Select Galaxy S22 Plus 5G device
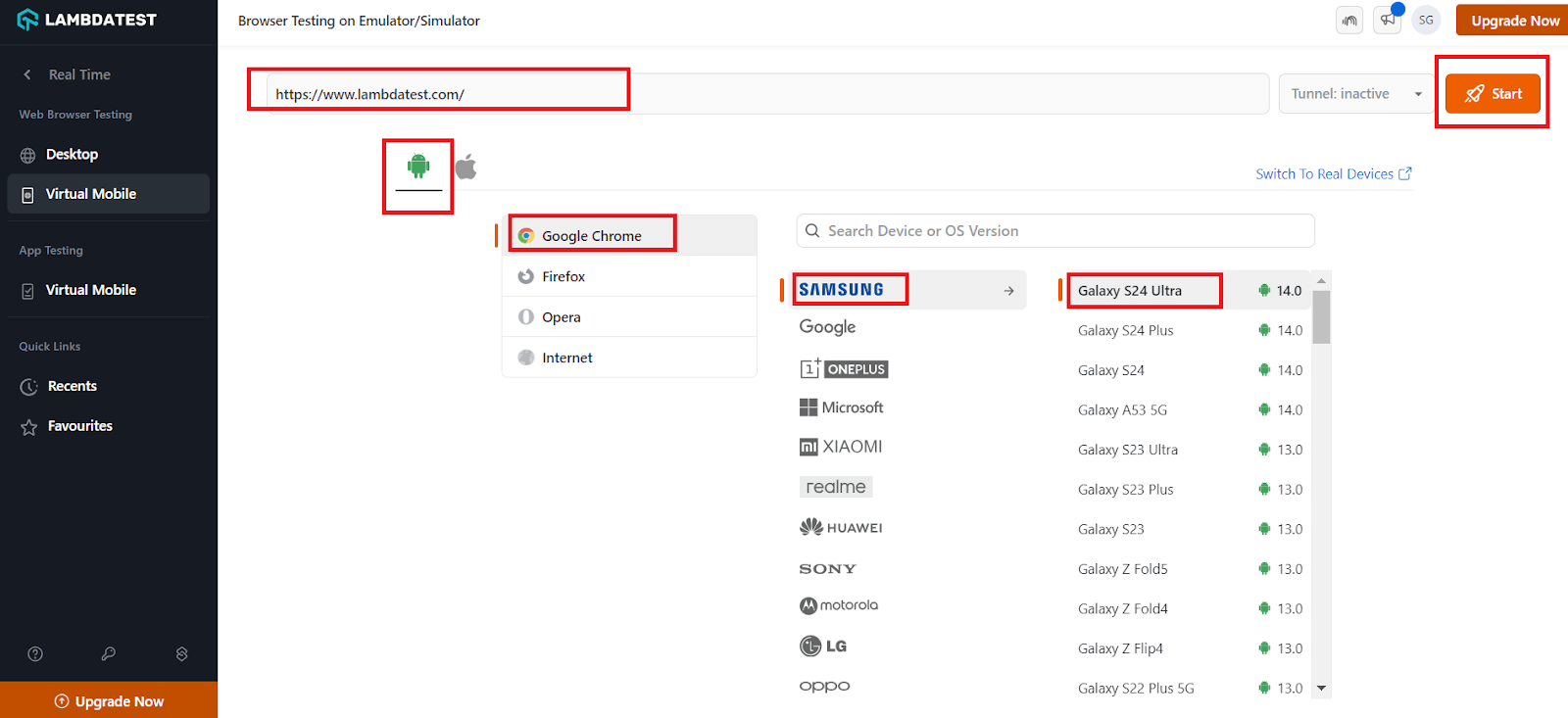The width and height of the screenshot is (1568, 718). (x=1187, y=688)
